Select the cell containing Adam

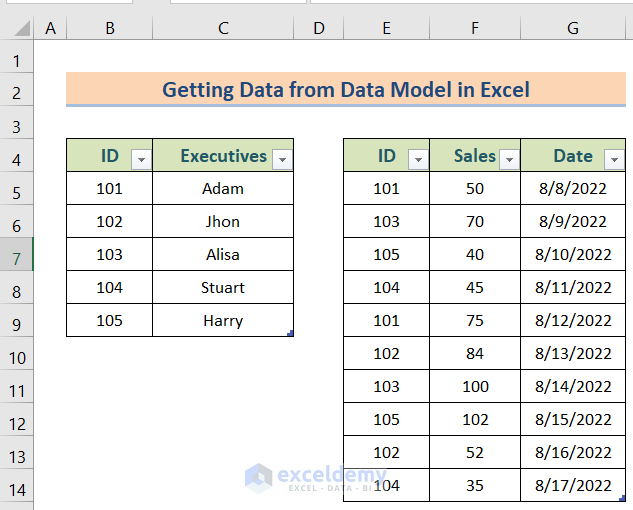pos(223,188)
